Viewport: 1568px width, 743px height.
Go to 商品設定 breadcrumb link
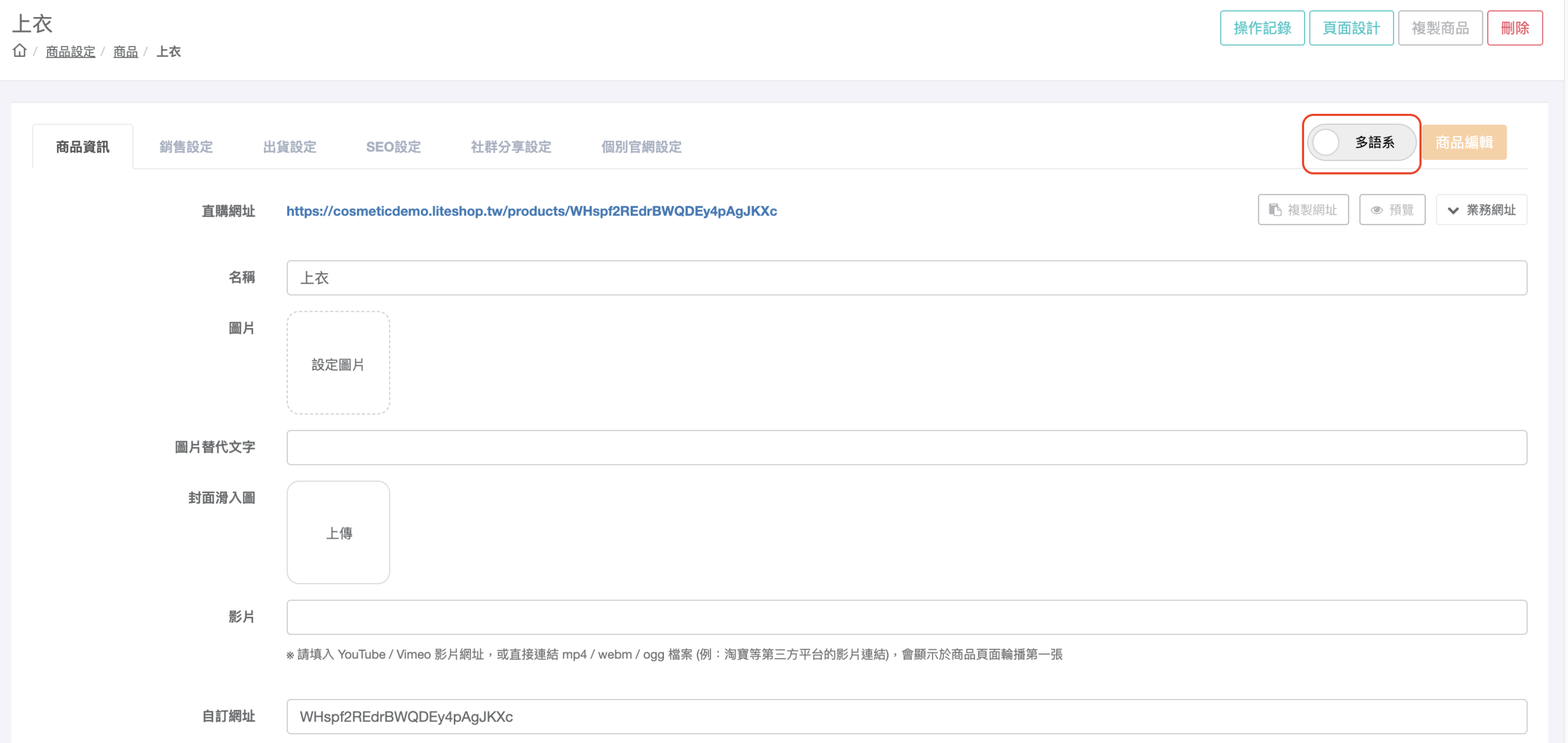[70, 52]
